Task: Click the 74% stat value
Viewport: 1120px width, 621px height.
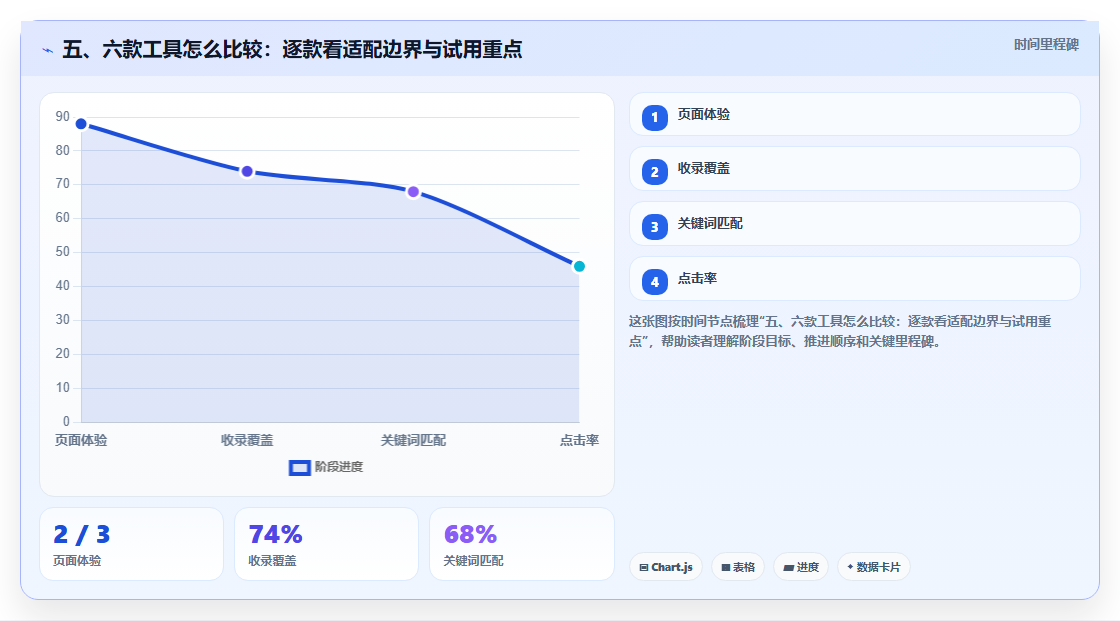Action: point(275,535)
